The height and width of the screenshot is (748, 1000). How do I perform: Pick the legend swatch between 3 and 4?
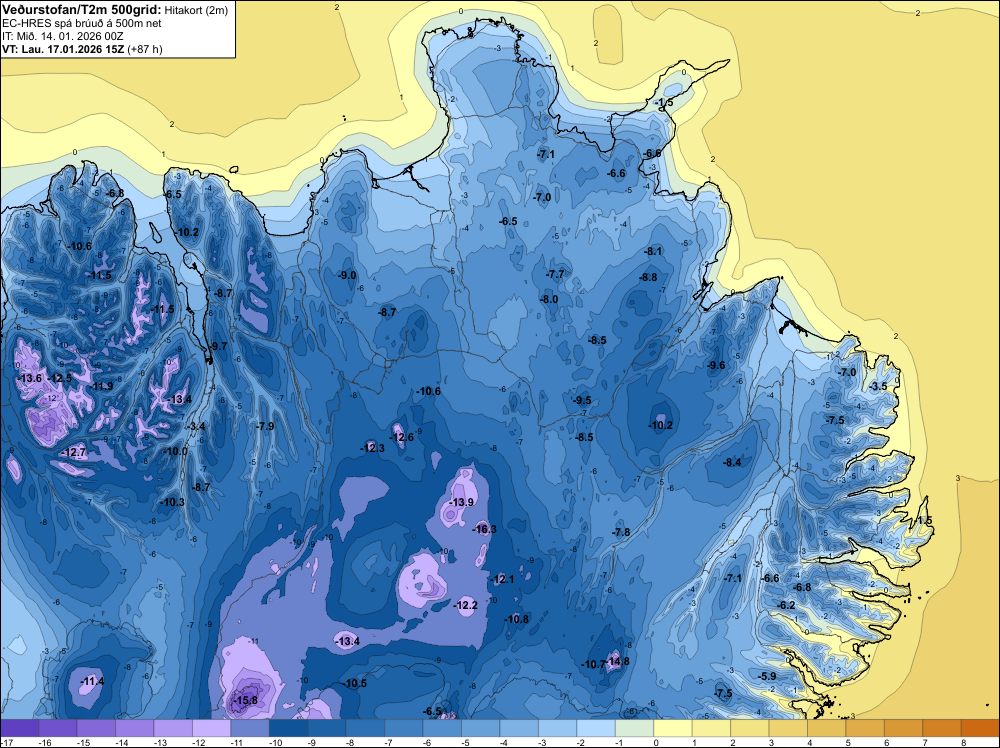[x=788, y=728]
